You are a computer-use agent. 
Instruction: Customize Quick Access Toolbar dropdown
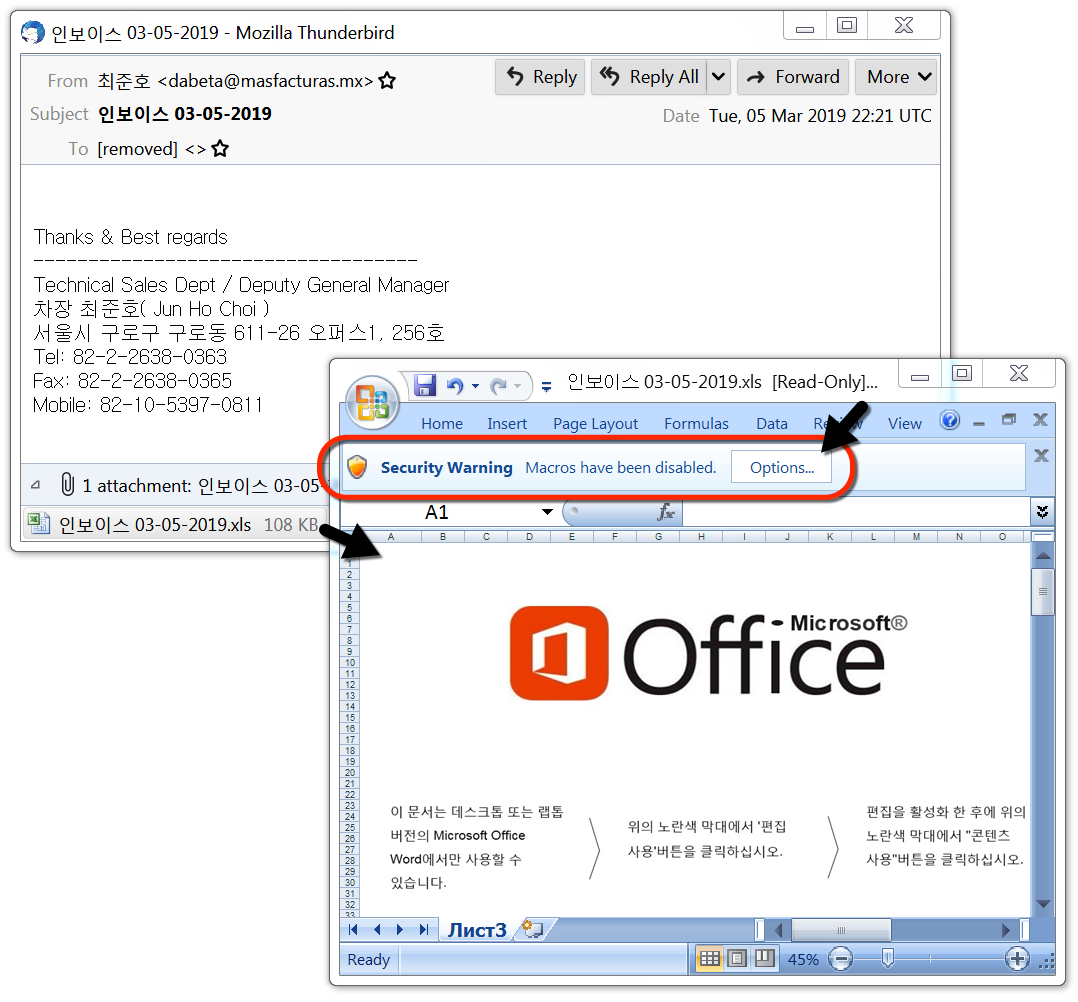point(547,387)
